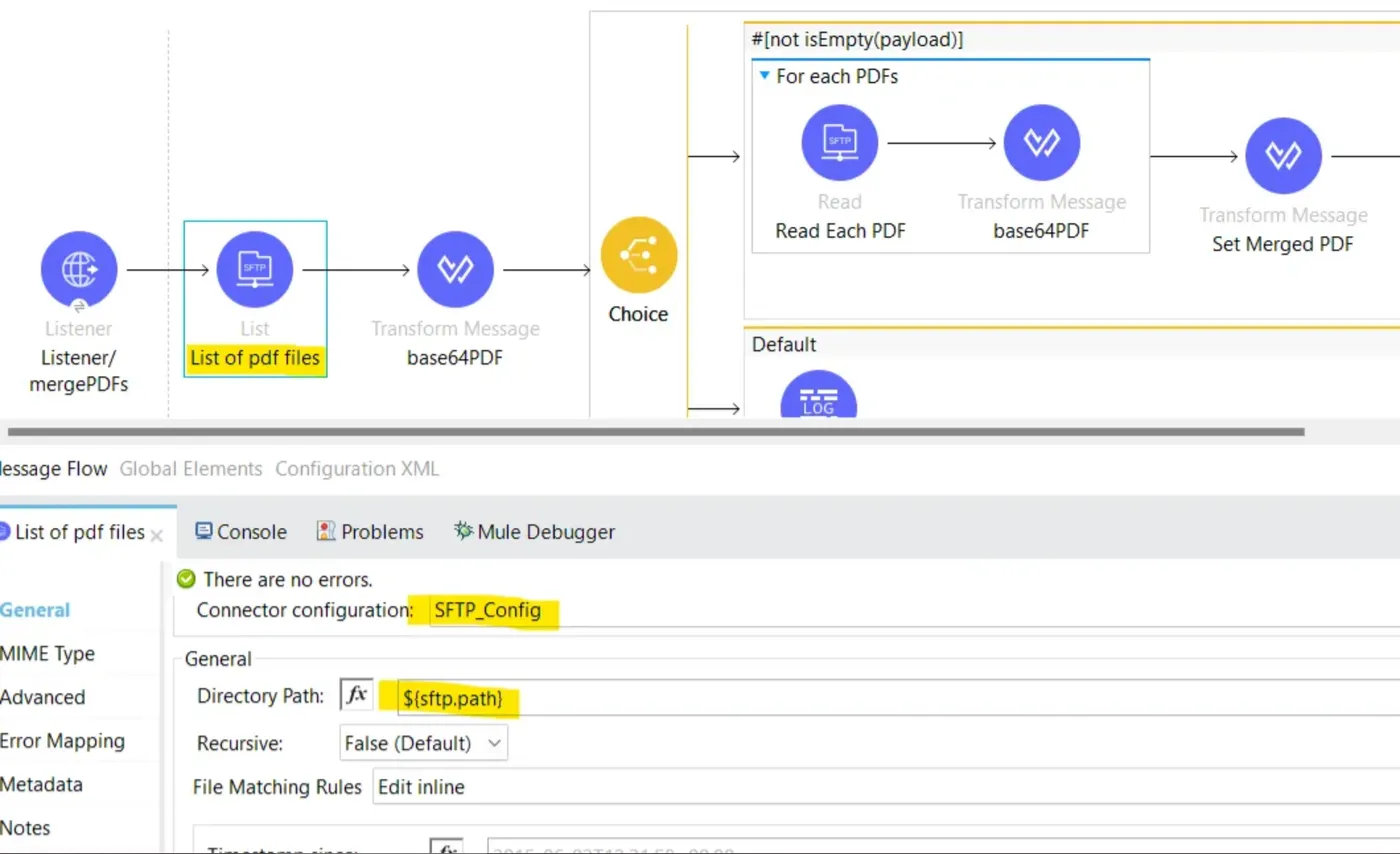The height and width of the screenshot is (854, 1400).
Task: Select General in the properties sidebar
Action: [35, 610]
